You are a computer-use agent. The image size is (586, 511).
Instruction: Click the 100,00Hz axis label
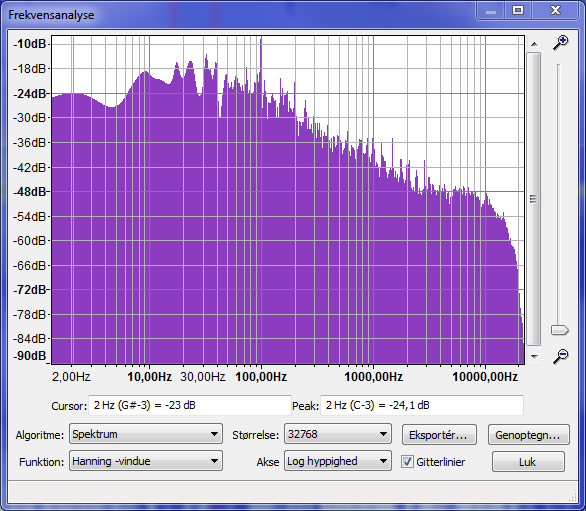coord(261,376)
